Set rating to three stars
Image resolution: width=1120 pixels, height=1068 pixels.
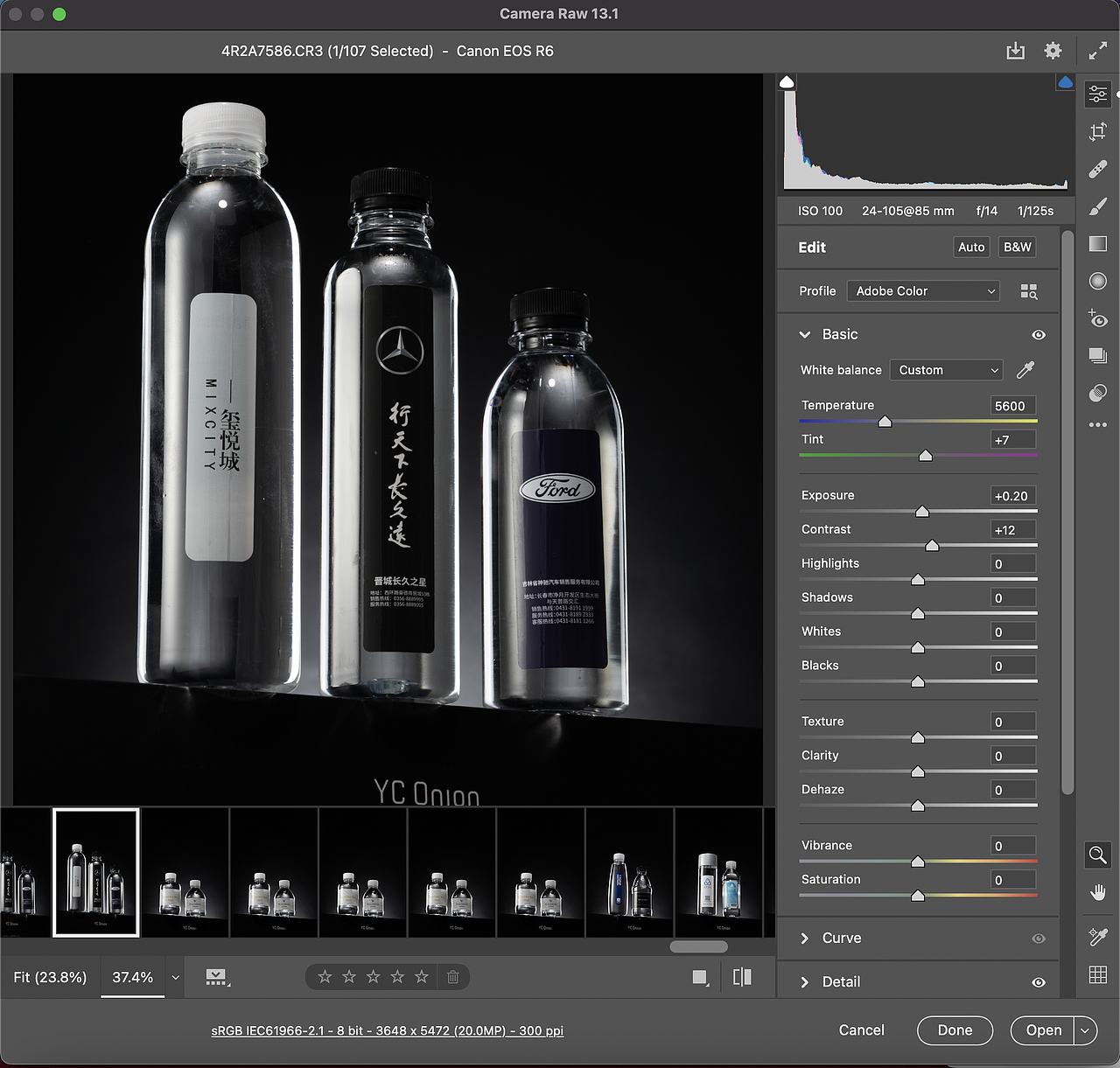374,977
